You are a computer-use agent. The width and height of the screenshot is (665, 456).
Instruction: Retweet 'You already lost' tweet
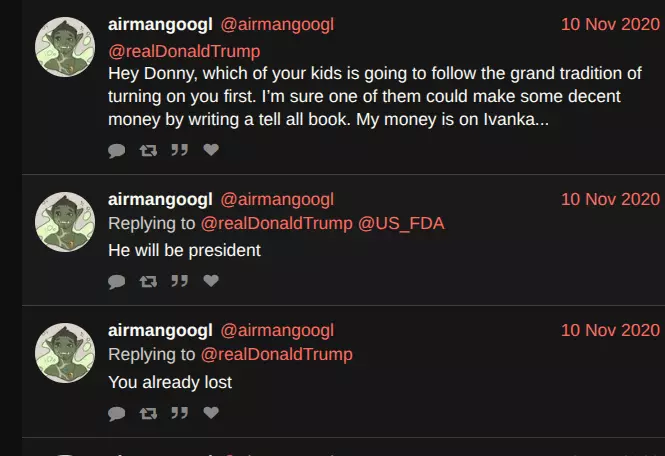[x=148, y=413]
